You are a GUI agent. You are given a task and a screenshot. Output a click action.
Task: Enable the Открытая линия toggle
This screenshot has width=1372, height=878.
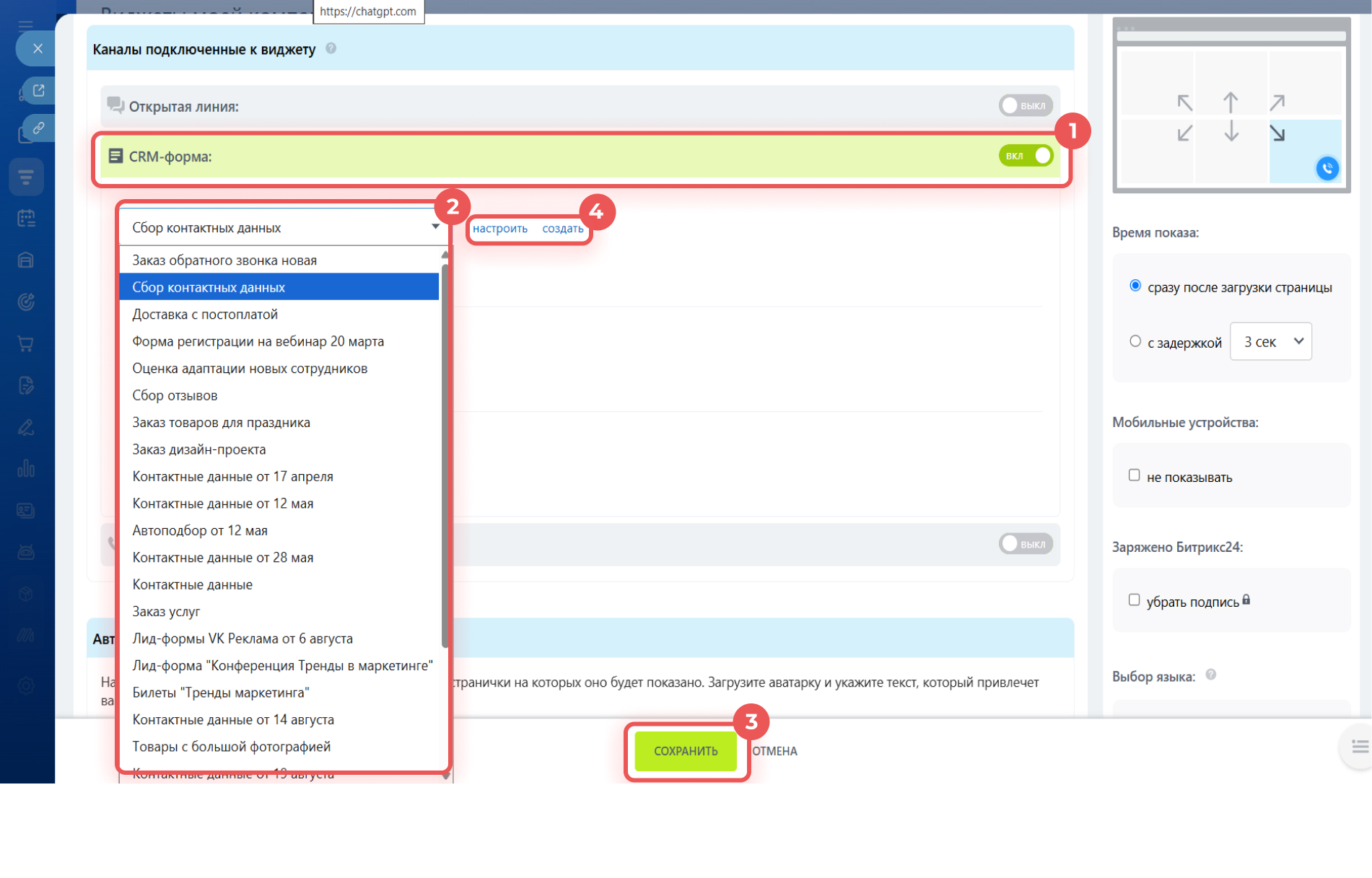click(x=1026, y=105)
